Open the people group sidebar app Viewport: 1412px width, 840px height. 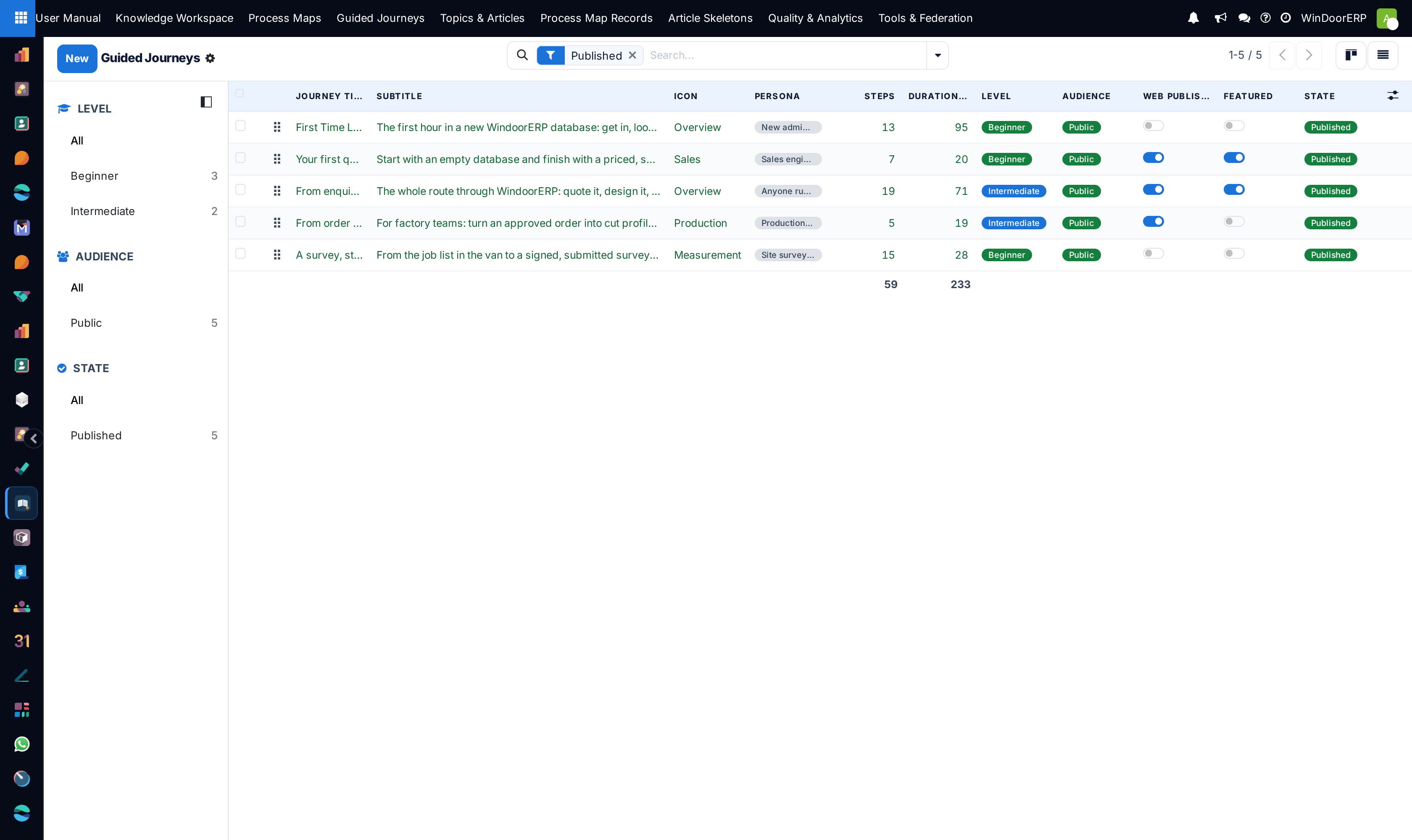(x=21, y=606)
